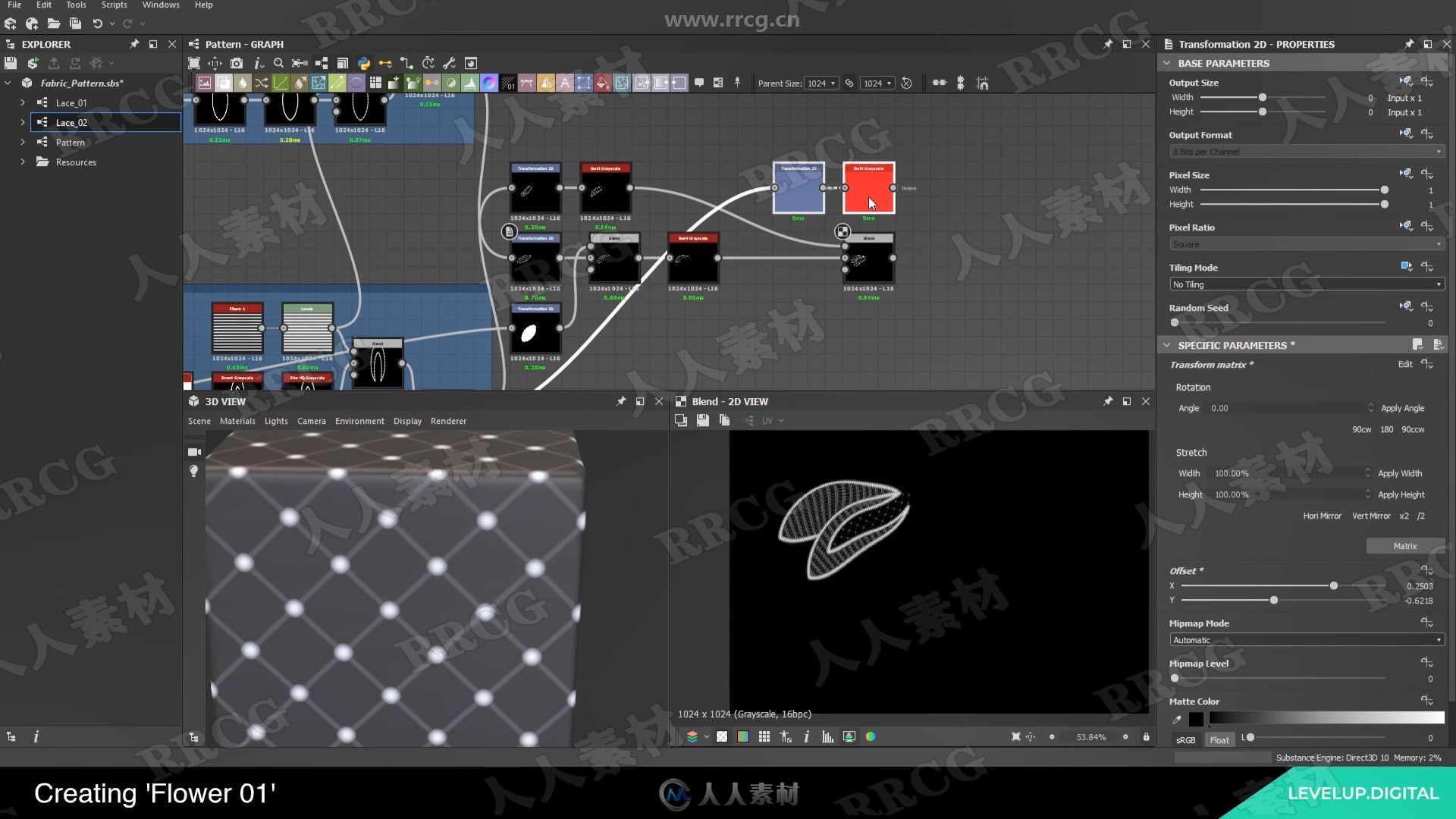
Task: Open the Scripts menu
Action: (113, 4)
